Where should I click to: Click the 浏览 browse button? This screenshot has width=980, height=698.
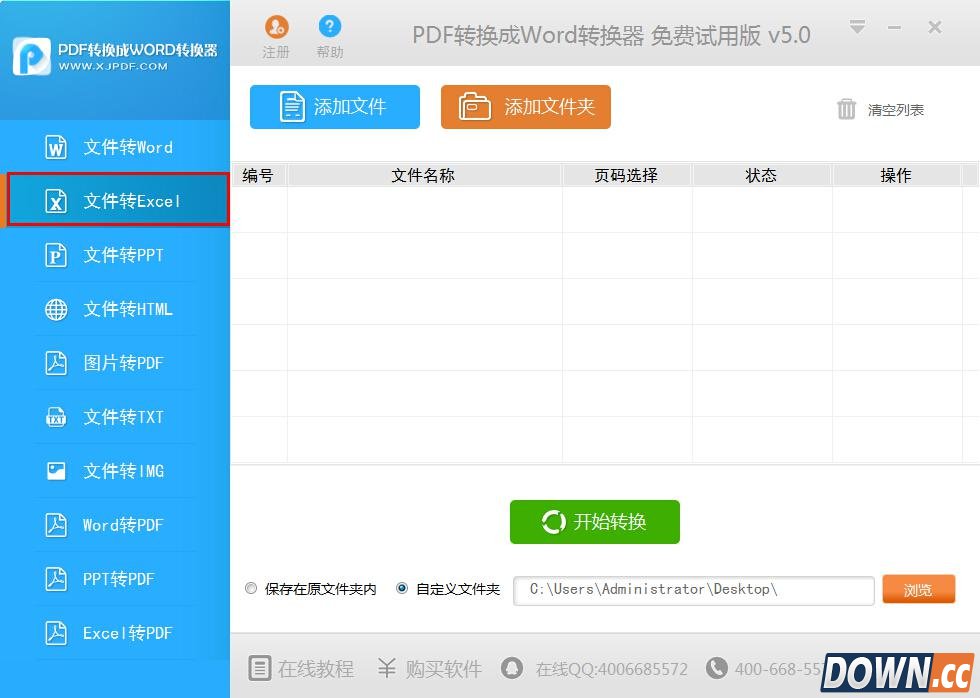click(x=918, y=590)
